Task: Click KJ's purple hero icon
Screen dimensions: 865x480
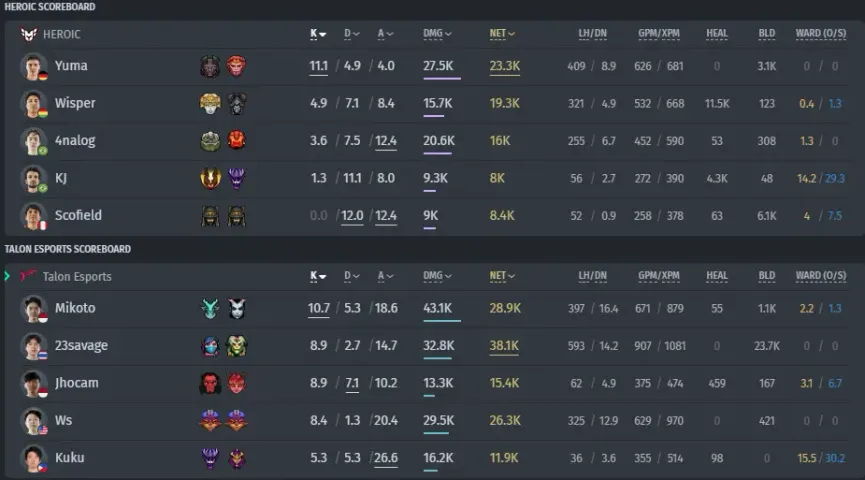Action: pos(236,178)
